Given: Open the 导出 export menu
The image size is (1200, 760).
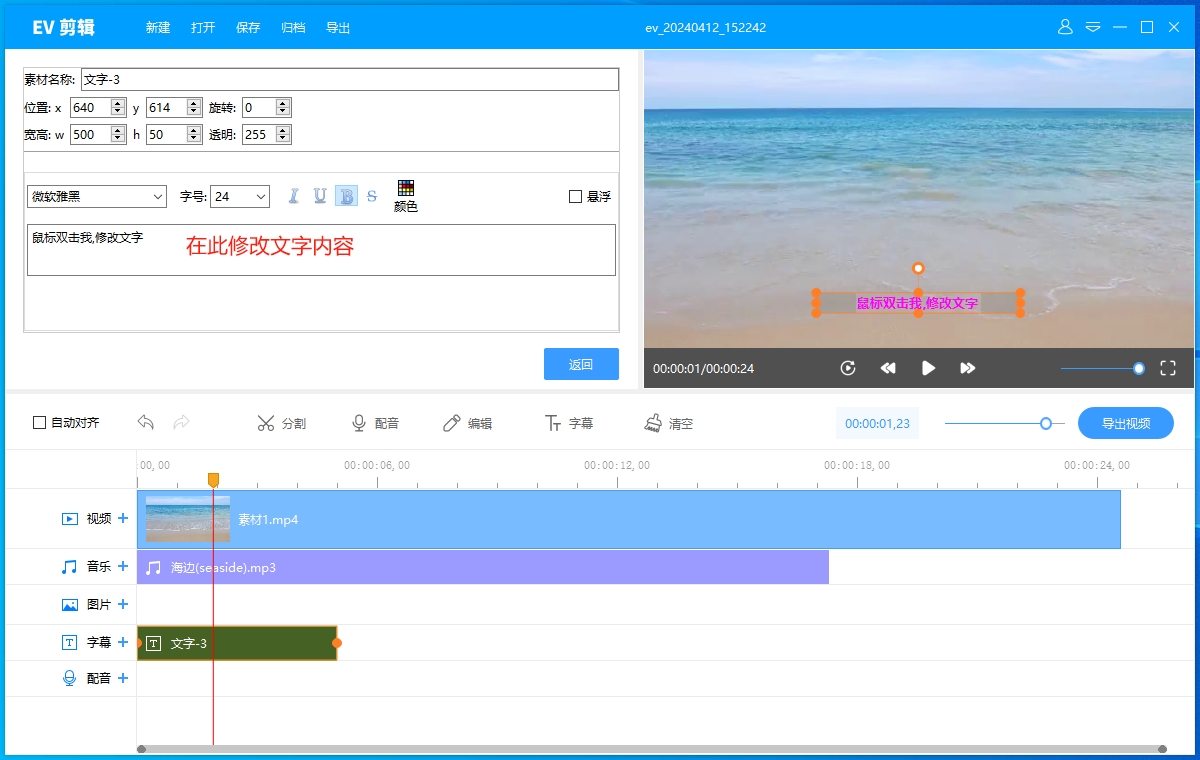Looking at the screenshot, I should pyautogui.click(x=338, y=27).
